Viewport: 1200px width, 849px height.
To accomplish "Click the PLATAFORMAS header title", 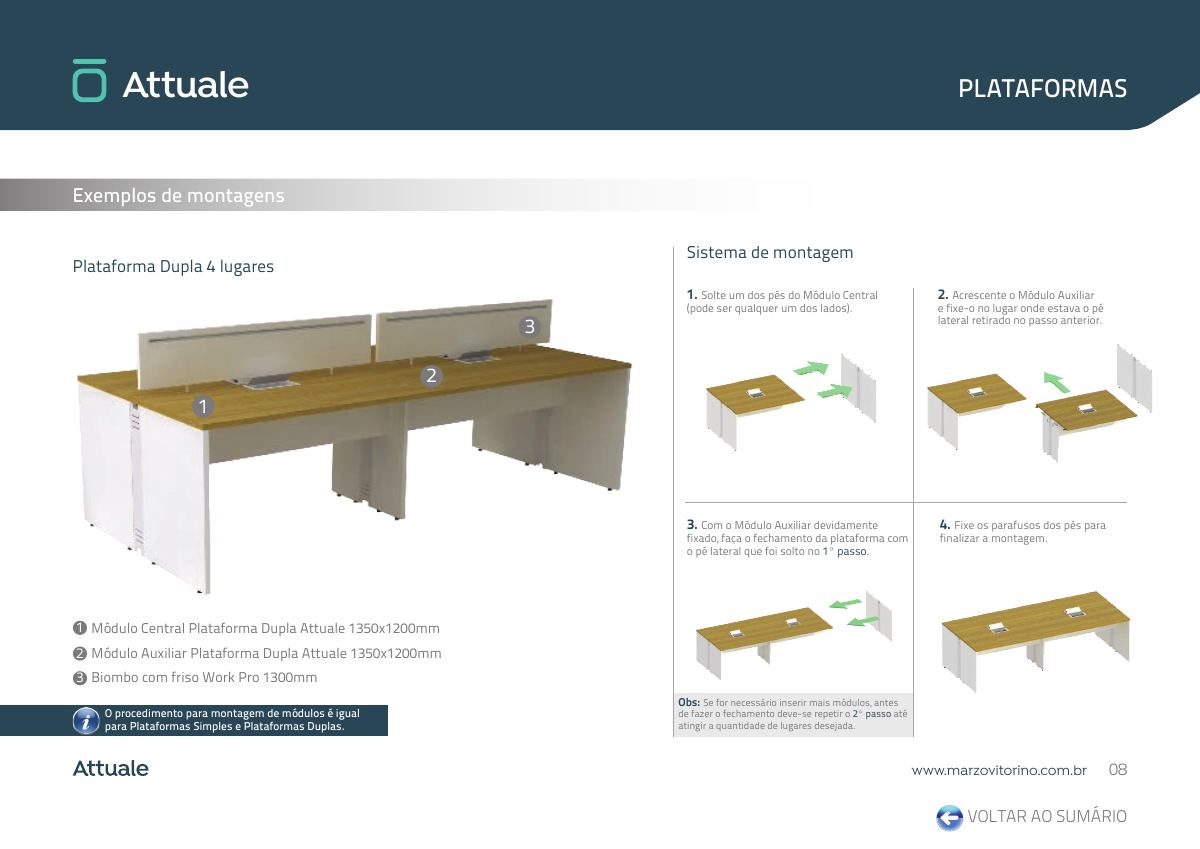I will (1042, 88).
